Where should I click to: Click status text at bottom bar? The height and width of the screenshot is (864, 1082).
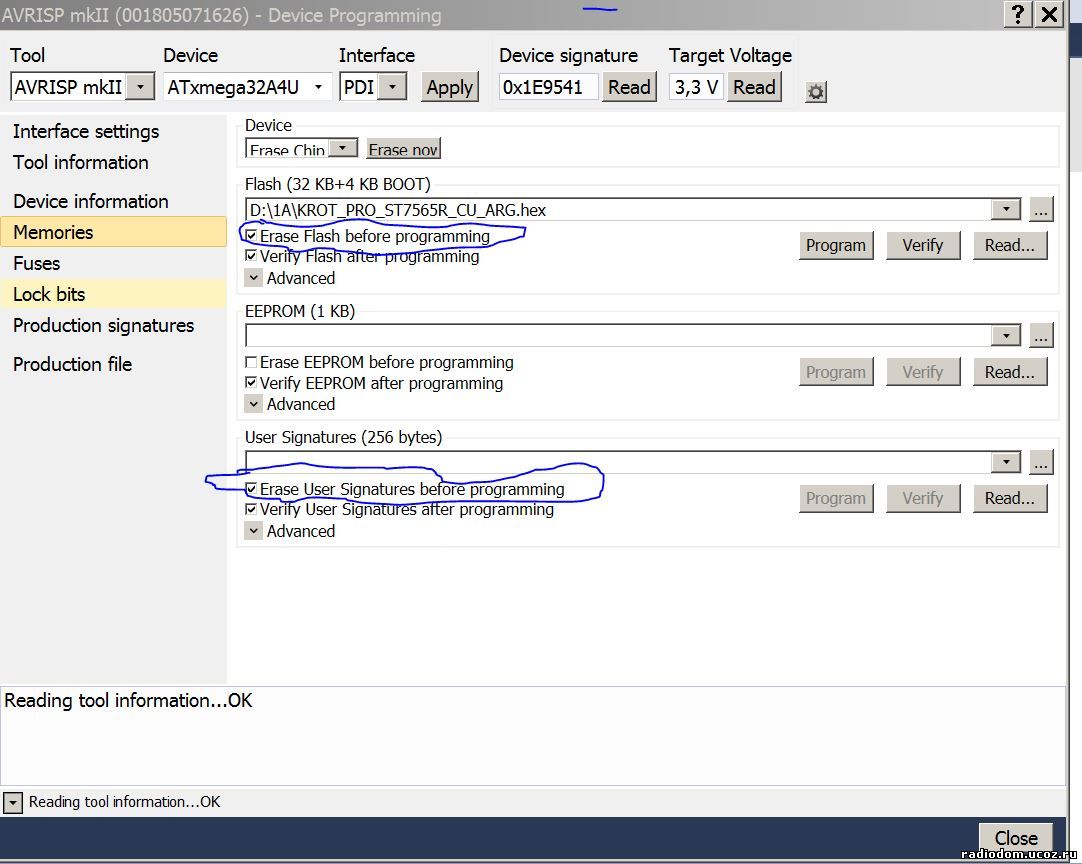[125, 802]
